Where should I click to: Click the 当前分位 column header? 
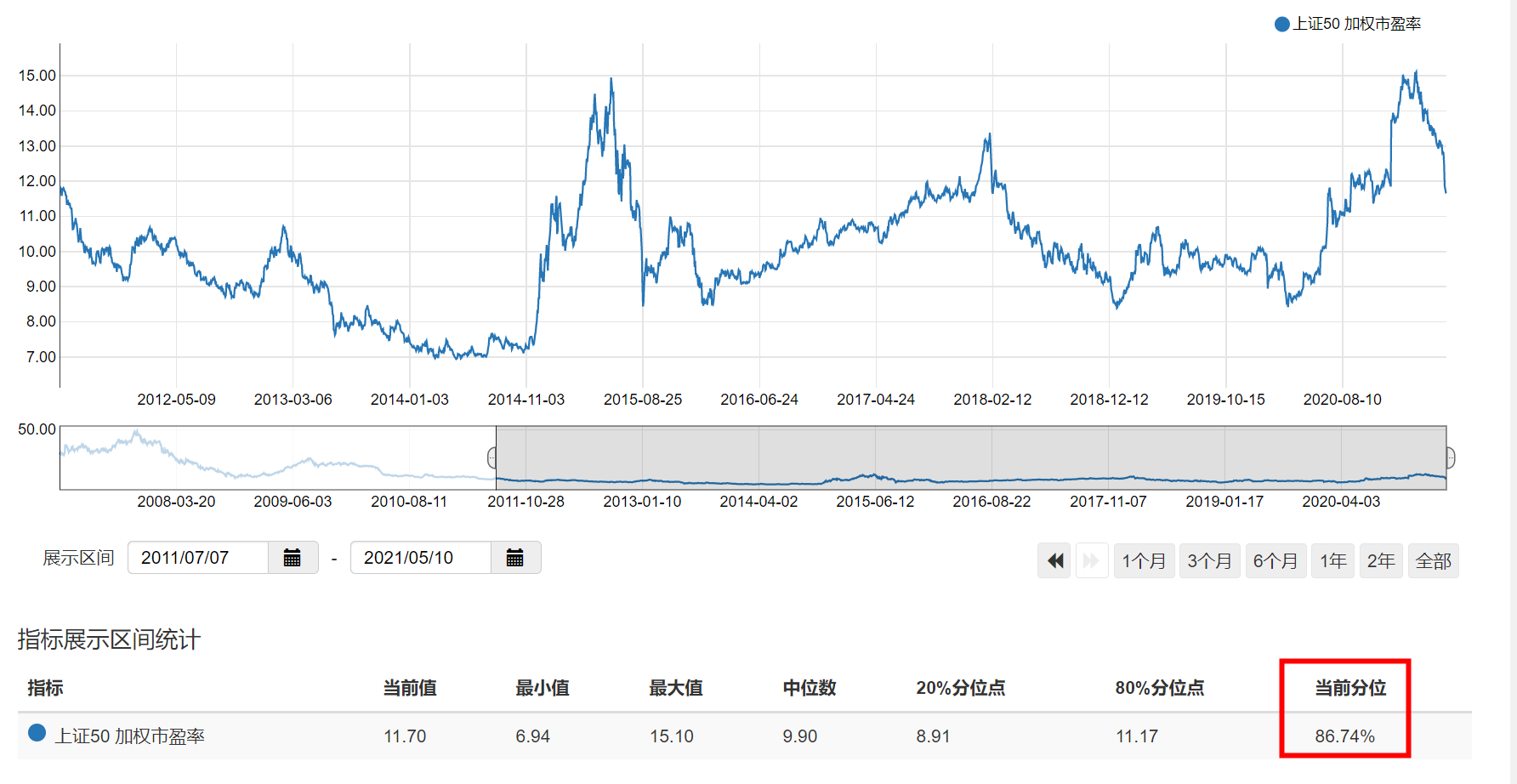(x=1350, y=688)
